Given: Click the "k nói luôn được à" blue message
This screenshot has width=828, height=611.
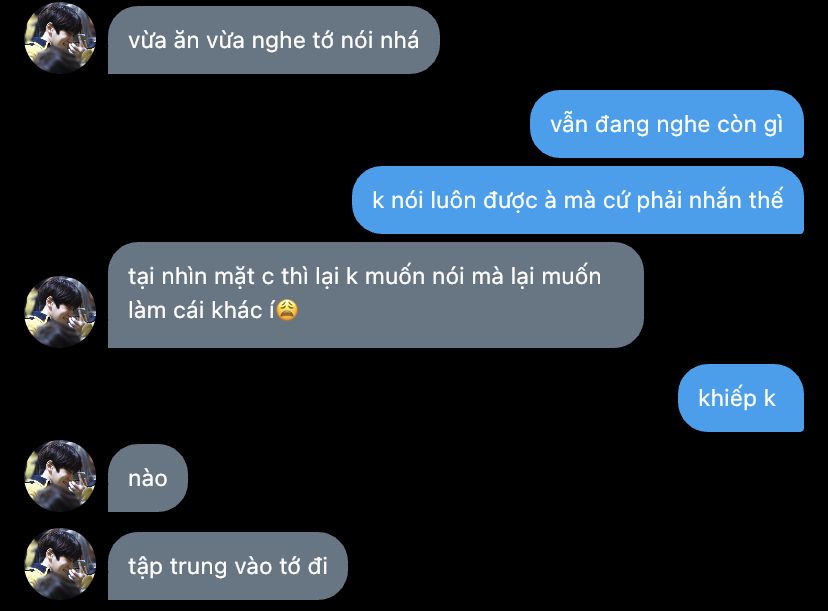Looking at the screenshot, I should (578, 200).
